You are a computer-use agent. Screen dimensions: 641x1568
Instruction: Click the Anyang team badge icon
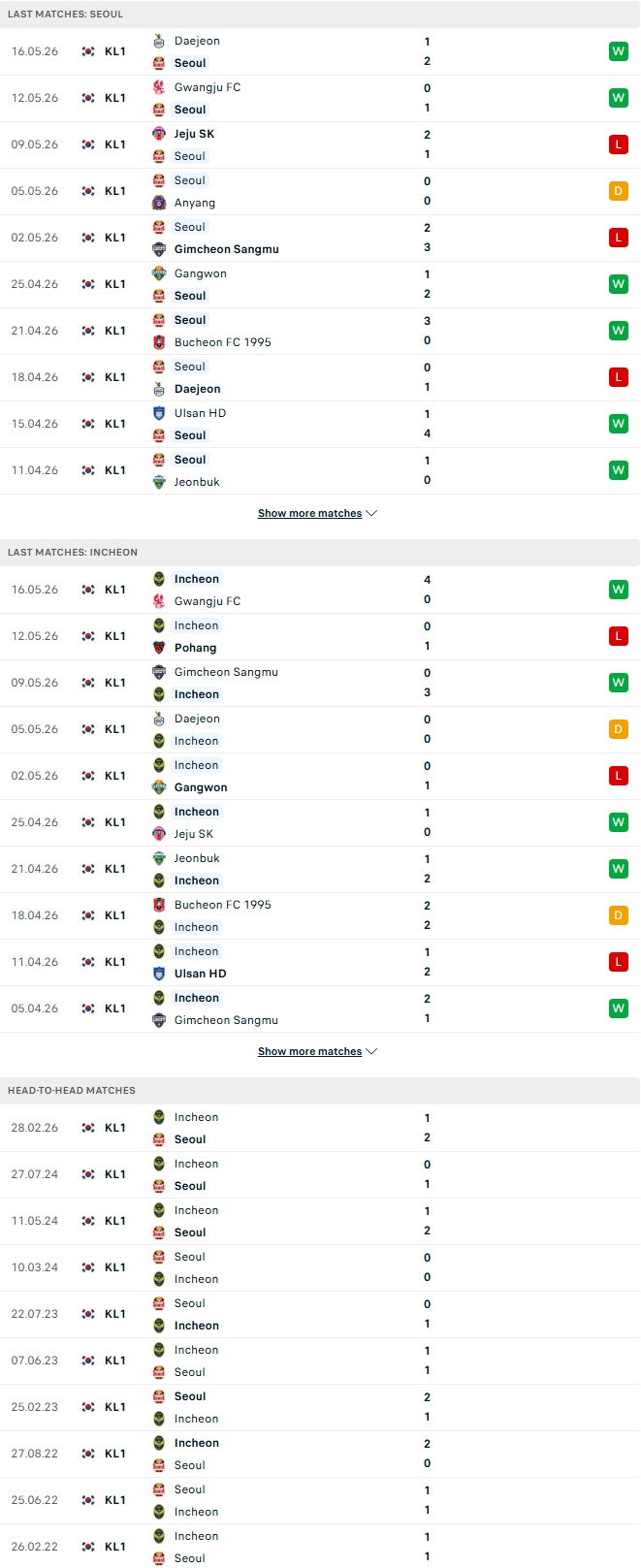(x=159, y=203)
